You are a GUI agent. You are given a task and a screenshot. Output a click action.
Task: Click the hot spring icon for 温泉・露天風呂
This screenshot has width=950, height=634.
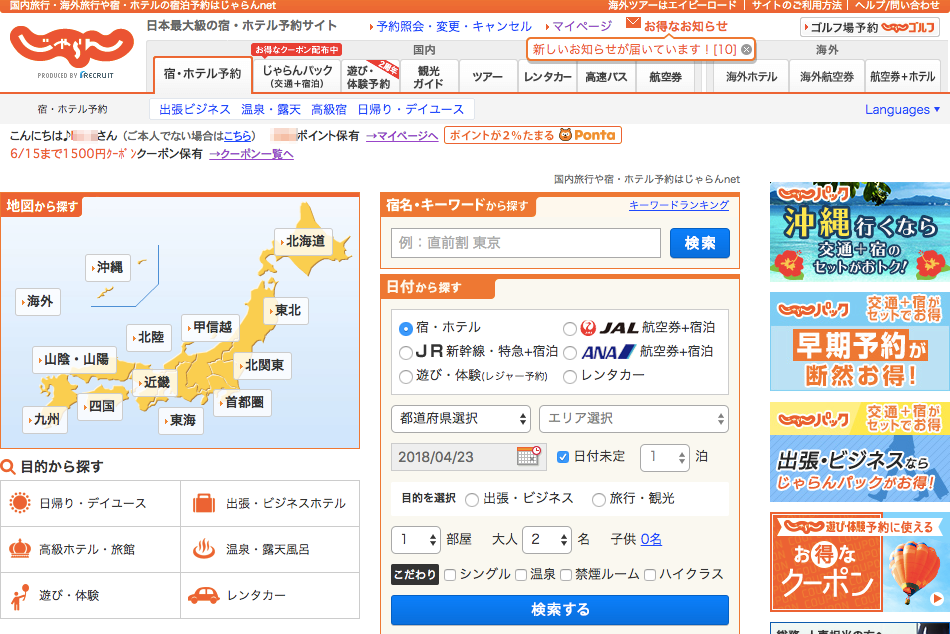click(203, 549)
